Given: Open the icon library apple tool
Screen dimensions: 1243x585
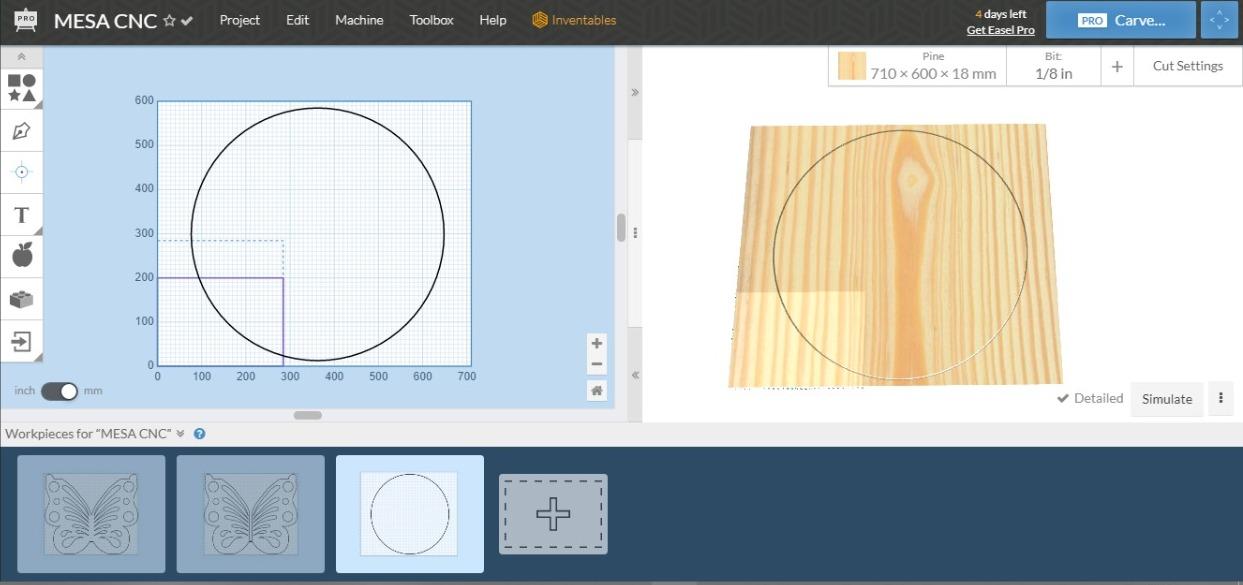Looking at the screenshot, I should click(x=21, y=256).
